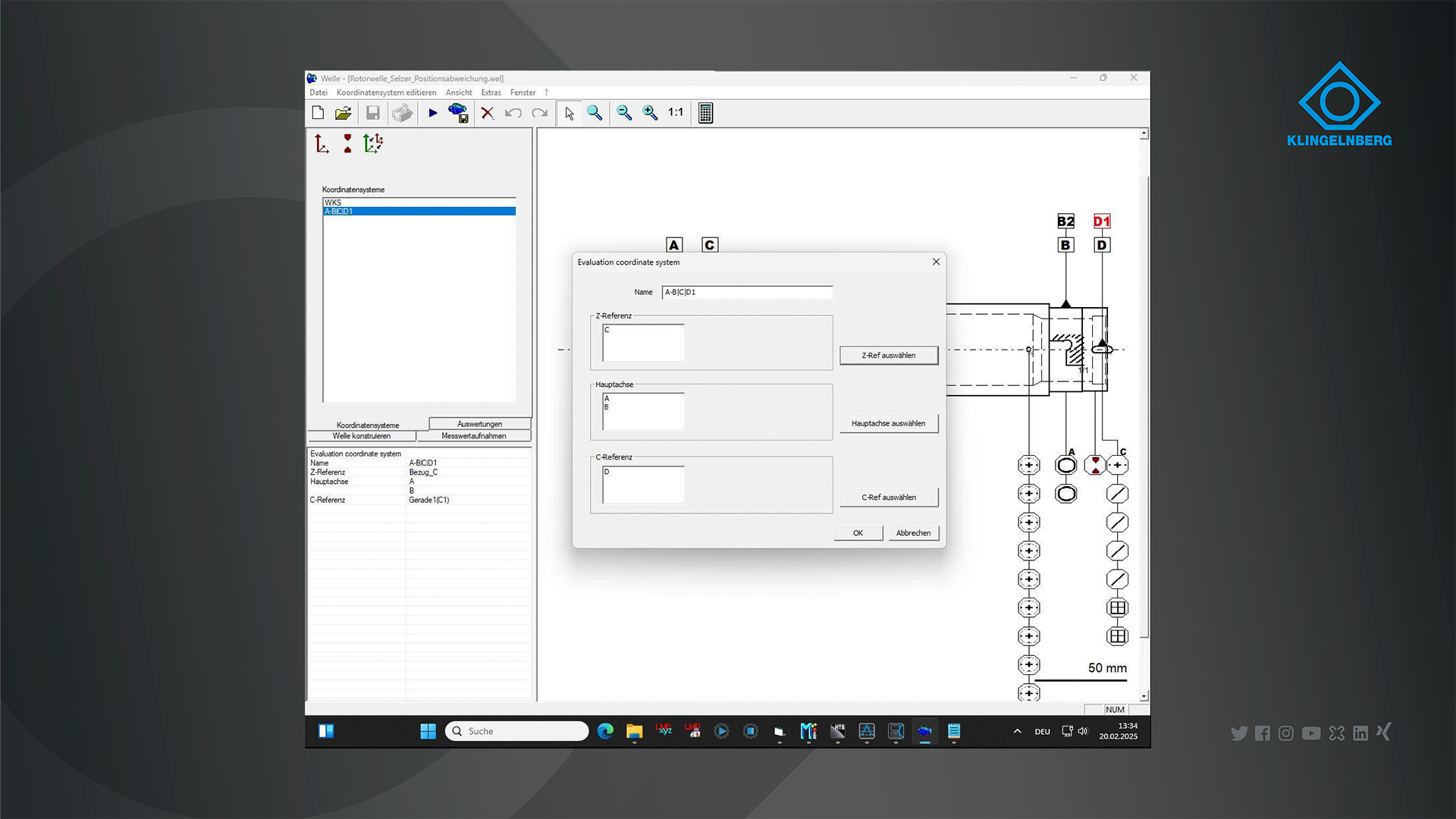Click the red coordinate axis icon

click(x=322, y=143)
